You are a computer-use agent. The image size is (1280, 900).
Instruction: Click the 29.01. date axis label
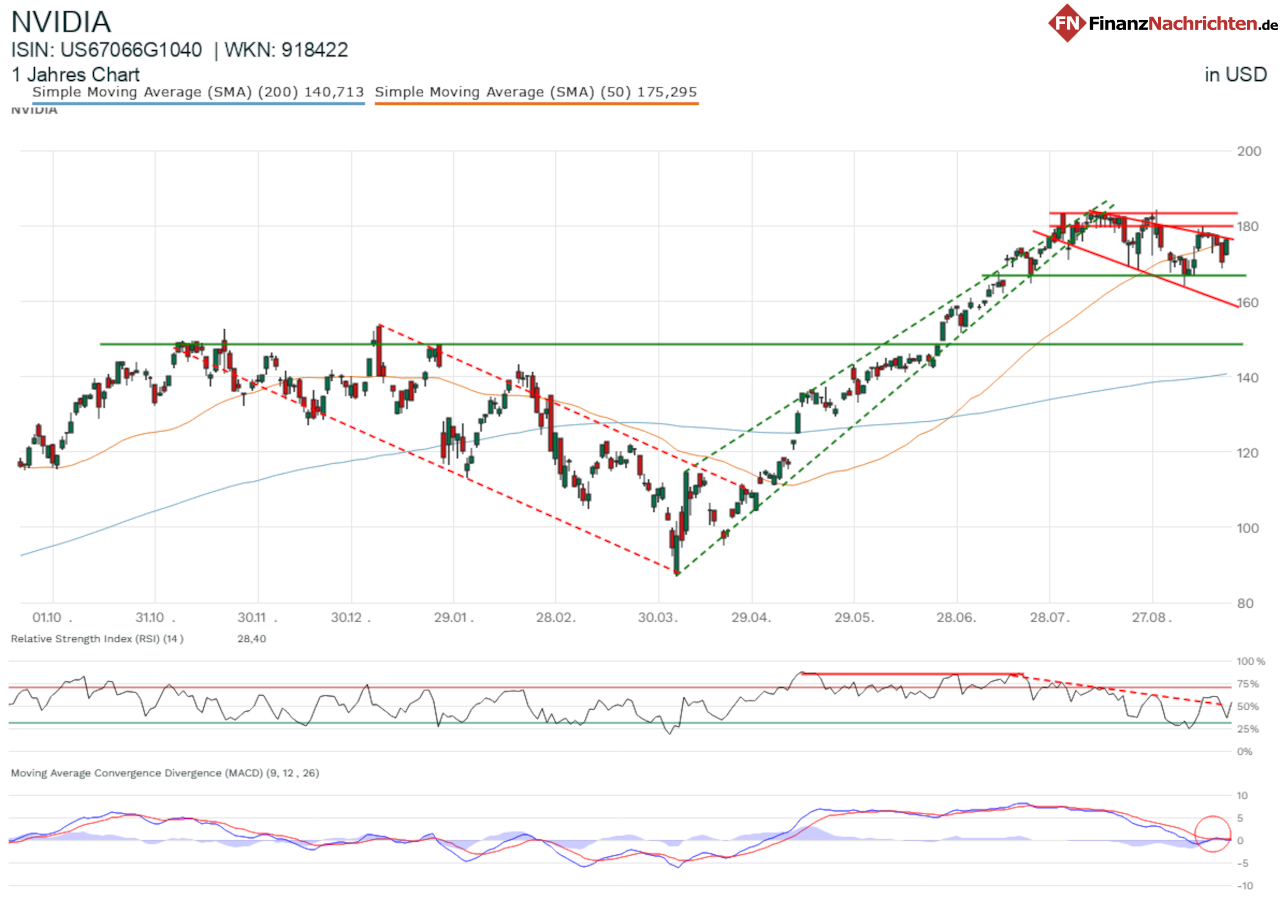(452, 617)
